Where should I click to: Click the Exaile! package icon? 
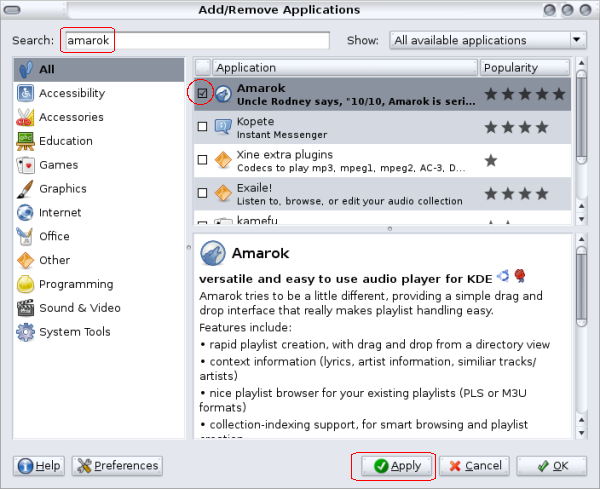click(223, 193)
